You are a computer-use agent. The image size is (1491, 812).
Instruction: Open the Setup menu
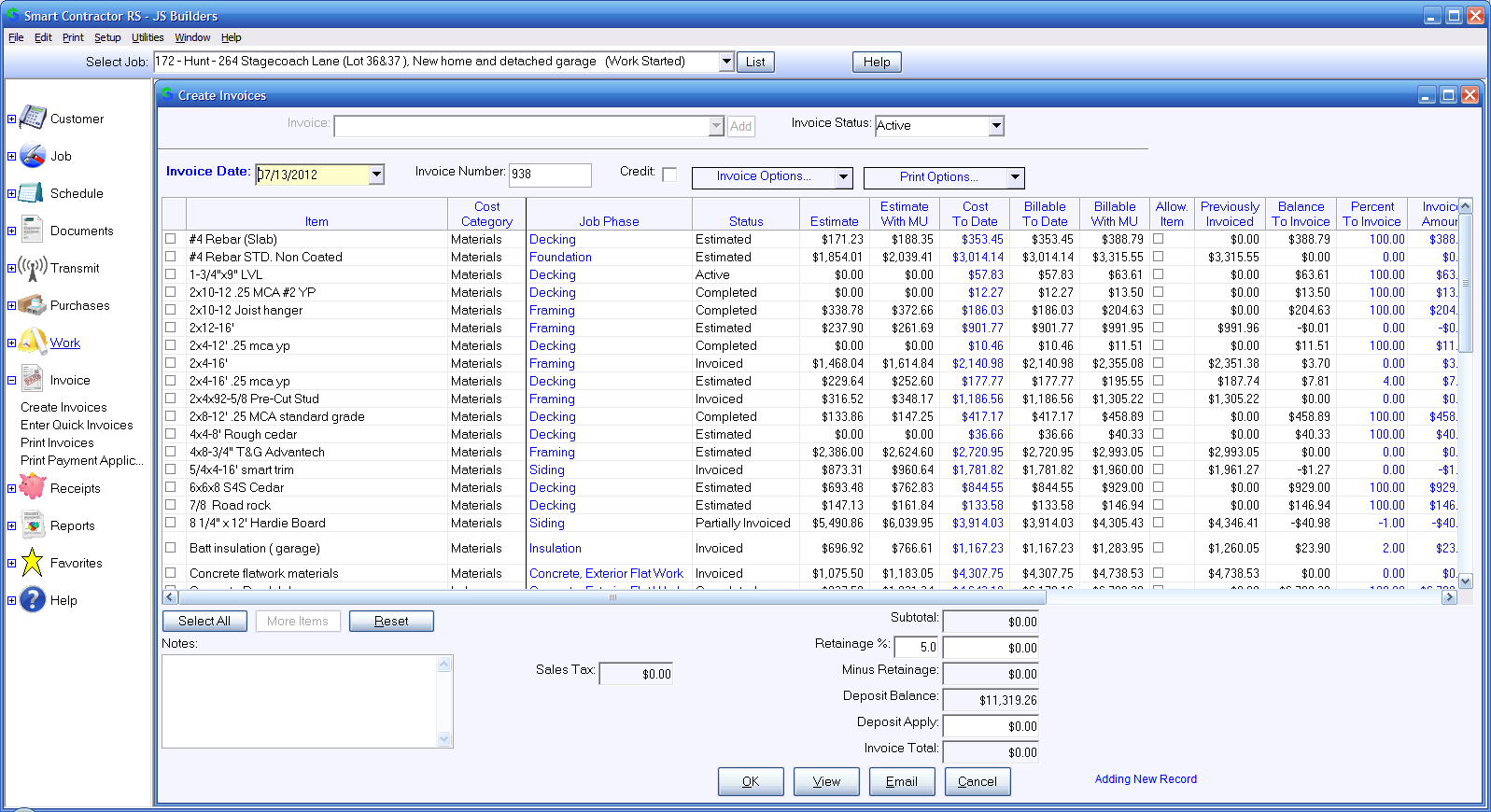pos(107,37)
